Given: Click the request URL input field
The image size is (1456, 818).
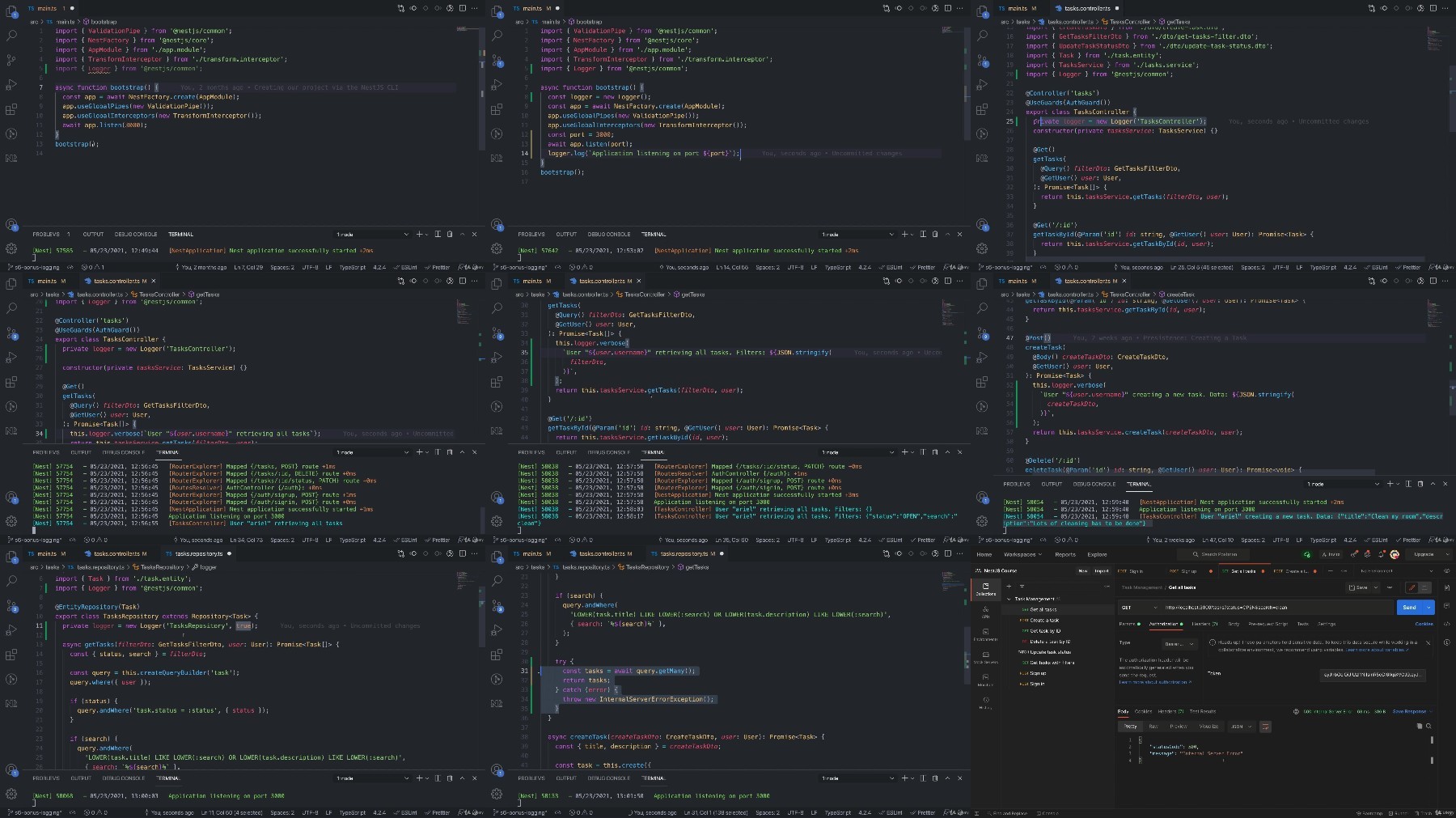Looking at the screenshot, I should click(1276, 608).
